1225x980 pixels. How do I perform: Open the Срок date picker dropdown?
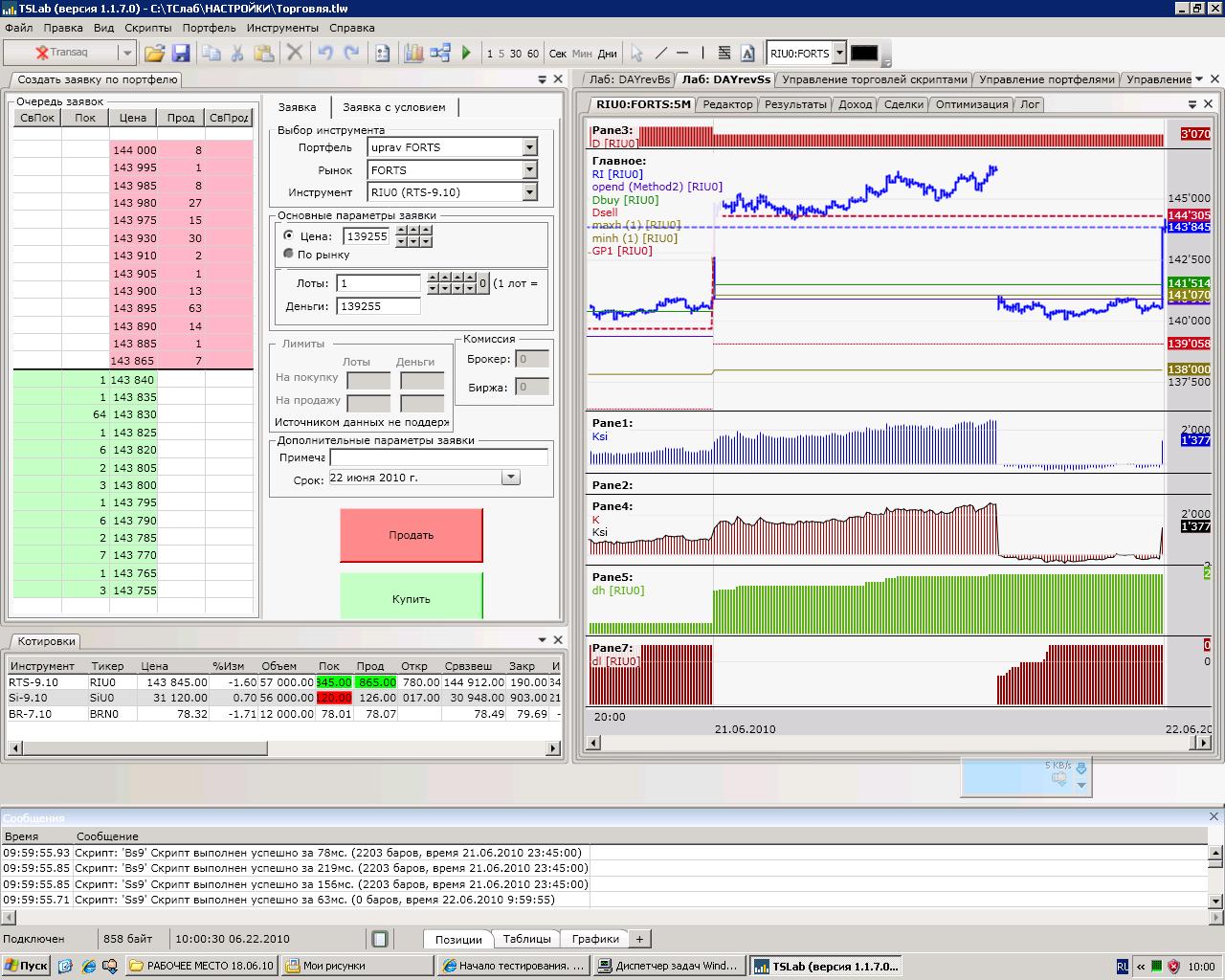(x=510, y=478)
